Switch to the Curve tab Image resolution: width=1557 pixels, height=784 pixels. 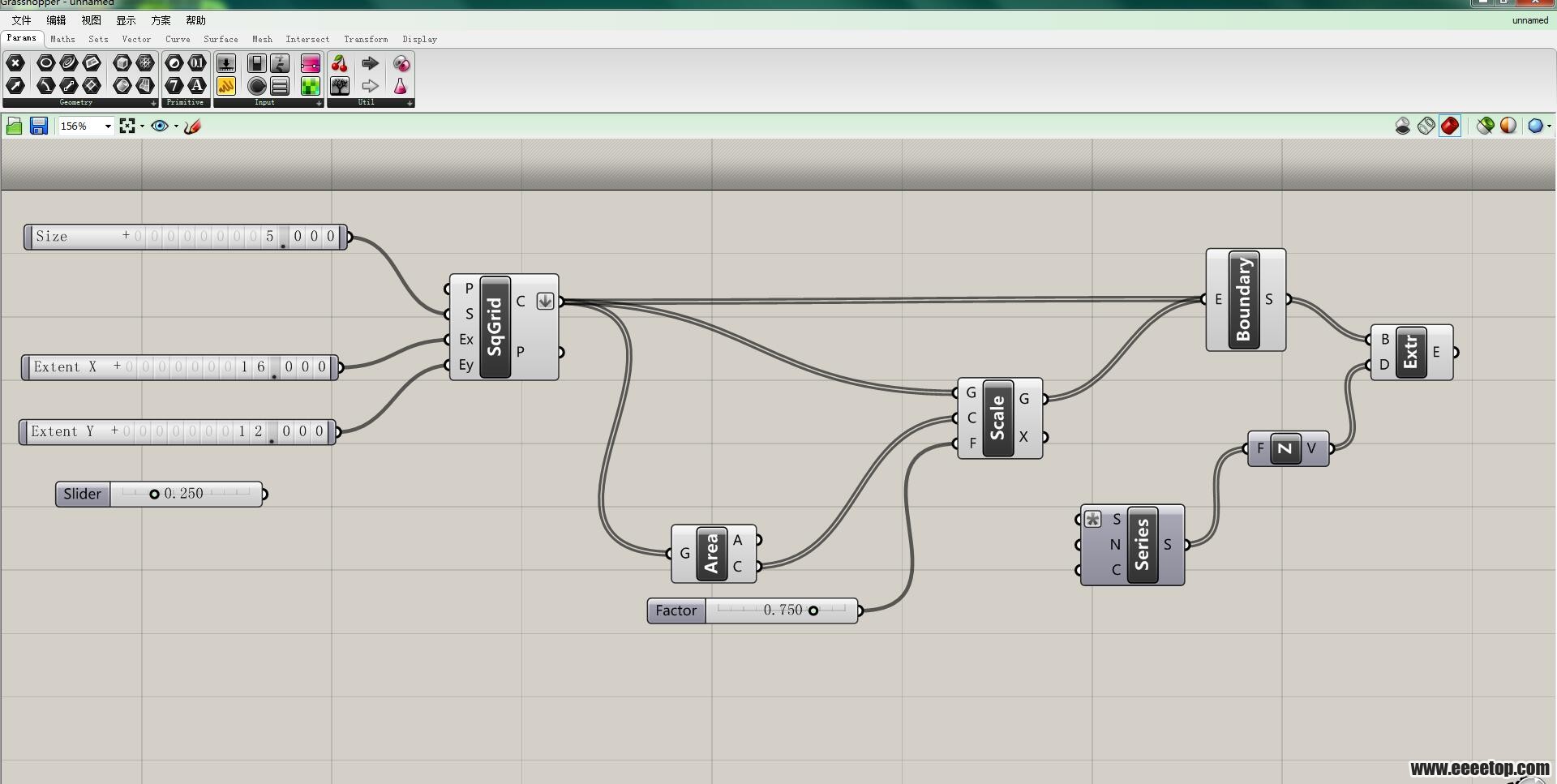pos(178,39)
